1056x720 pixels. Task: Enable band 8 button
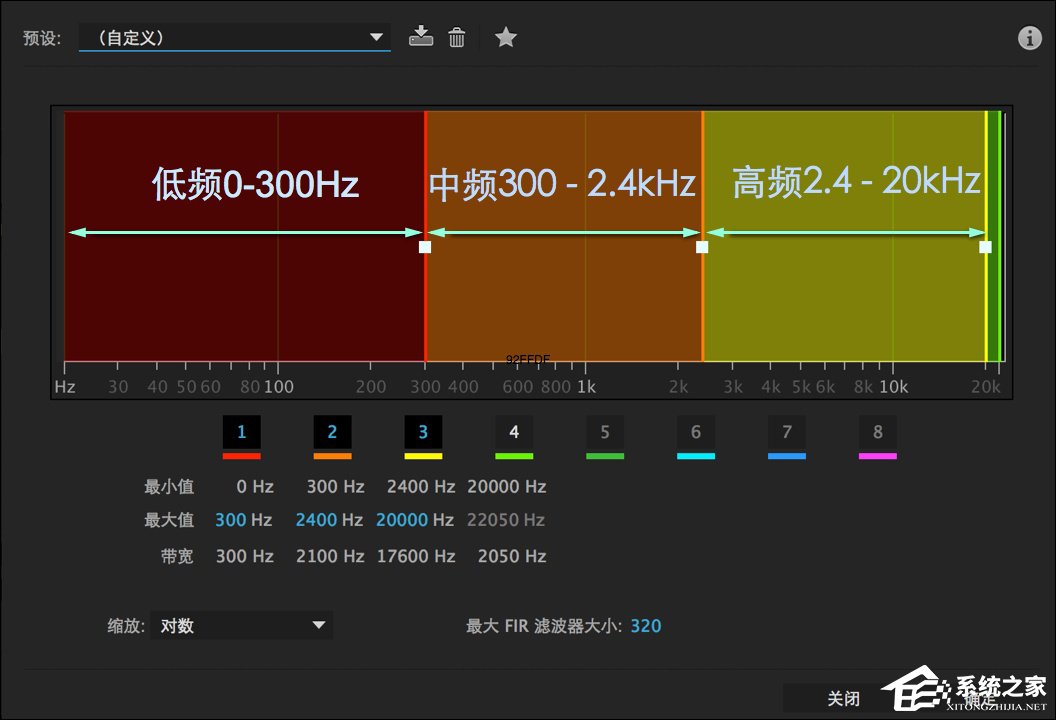878,433
